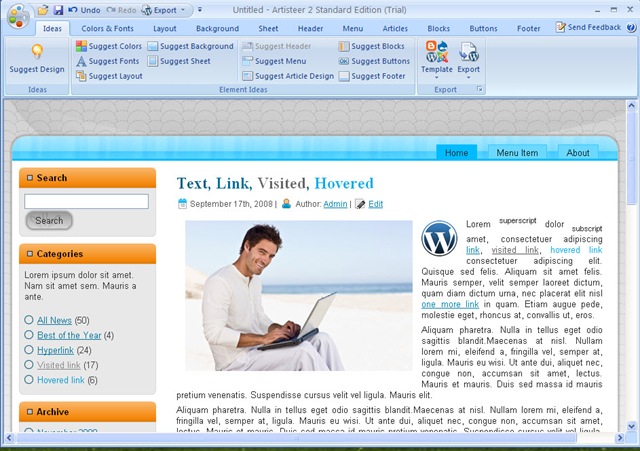Open the Export group dialog launcher

[x=480, y=89]
